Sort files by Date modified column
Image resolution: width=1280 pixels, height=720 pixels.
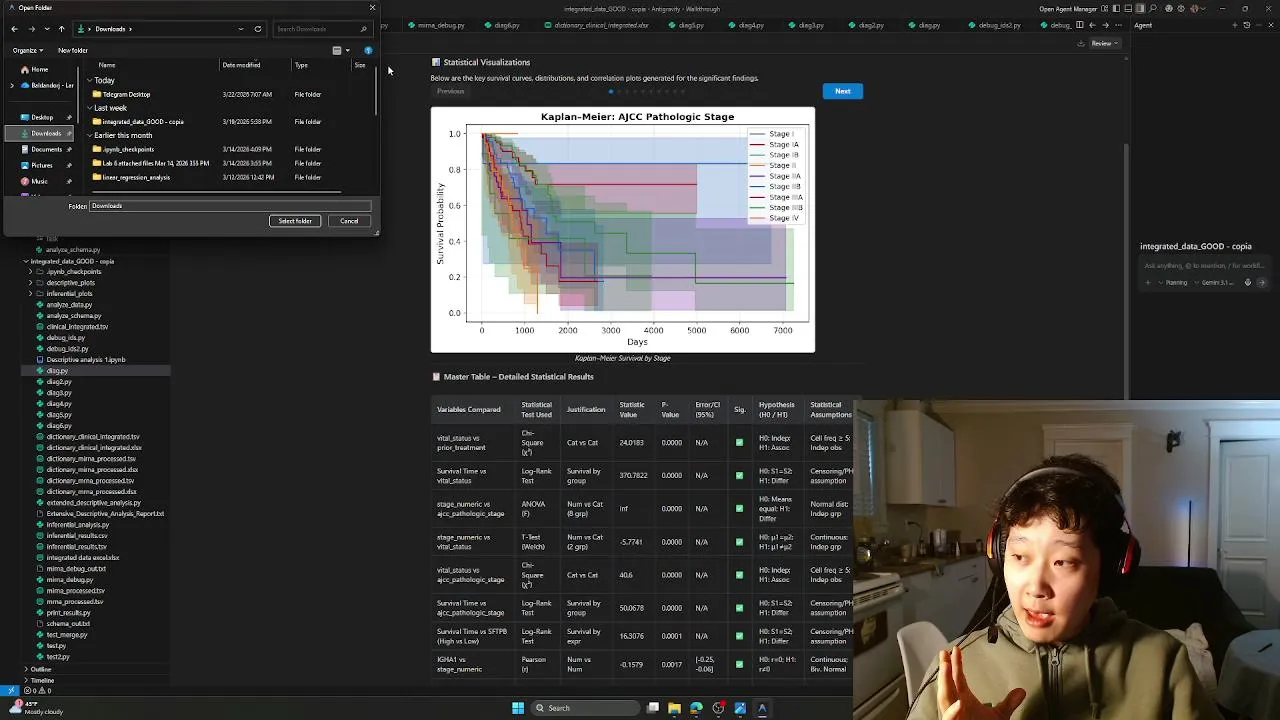pyautogui.click(x=241, y=65)
